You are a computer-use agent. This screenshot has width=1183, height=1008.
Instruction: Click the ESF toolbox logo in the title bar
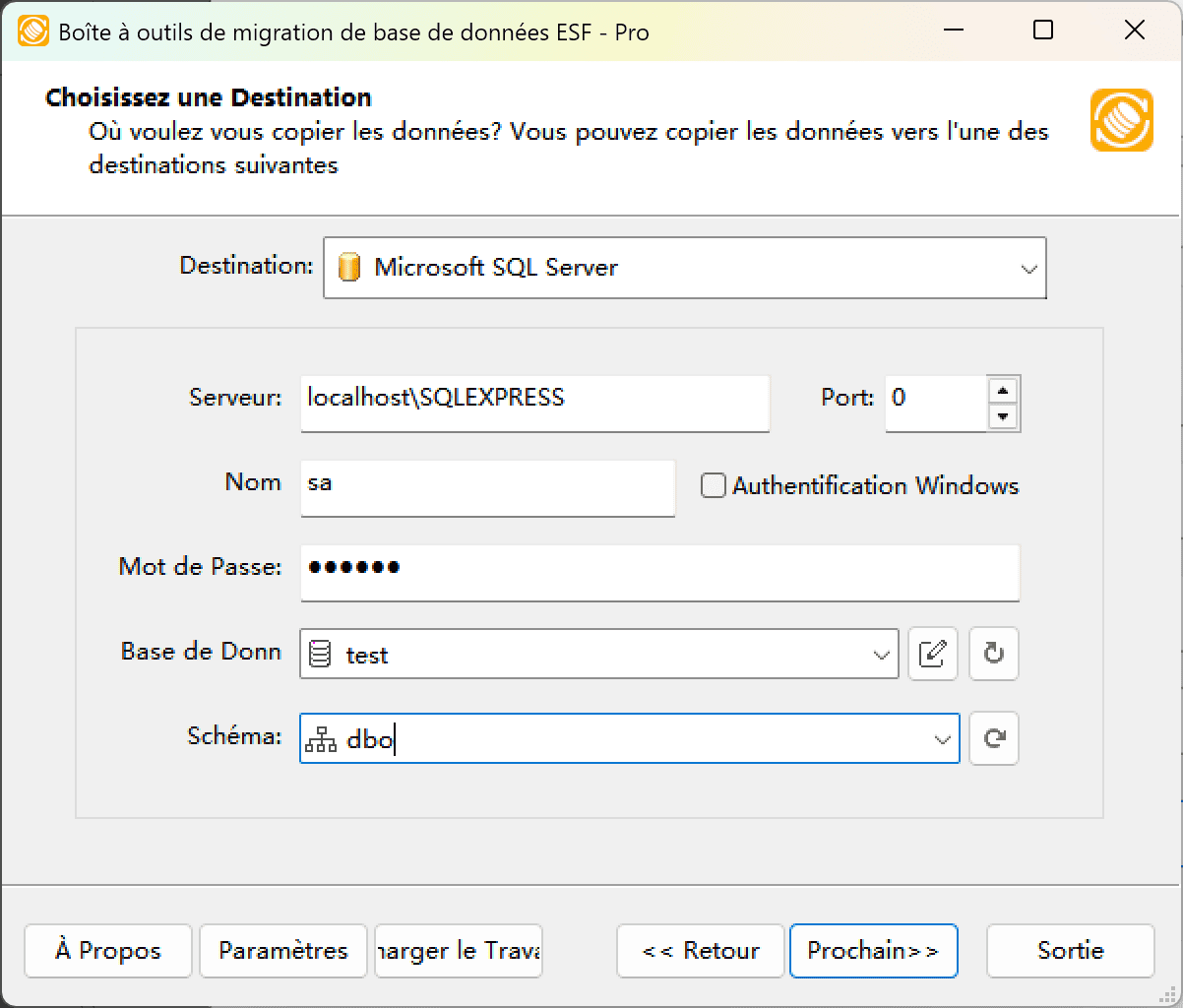[33, 31]
